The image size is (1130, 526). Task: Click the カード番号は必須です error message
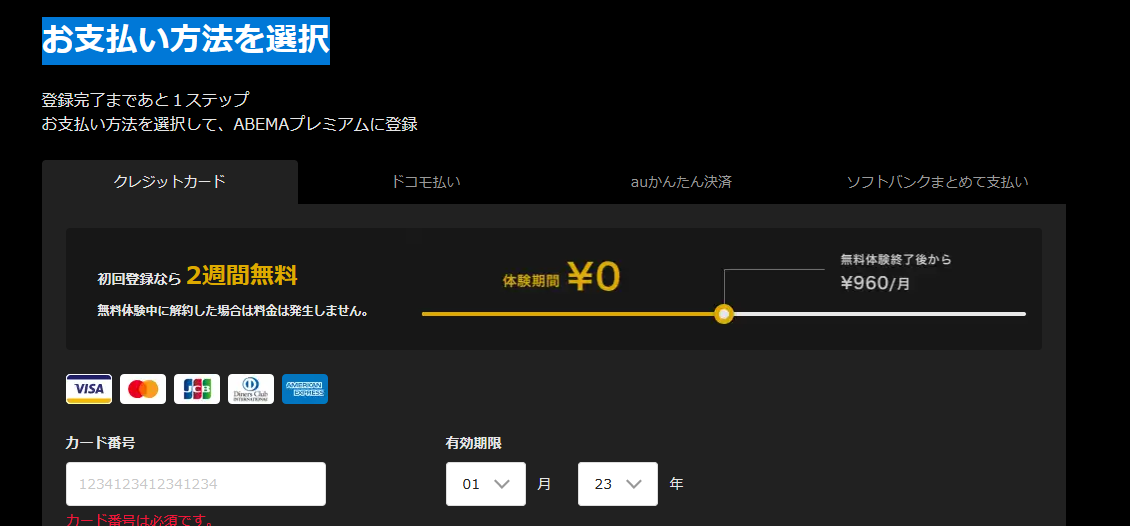tap(140, 520)
